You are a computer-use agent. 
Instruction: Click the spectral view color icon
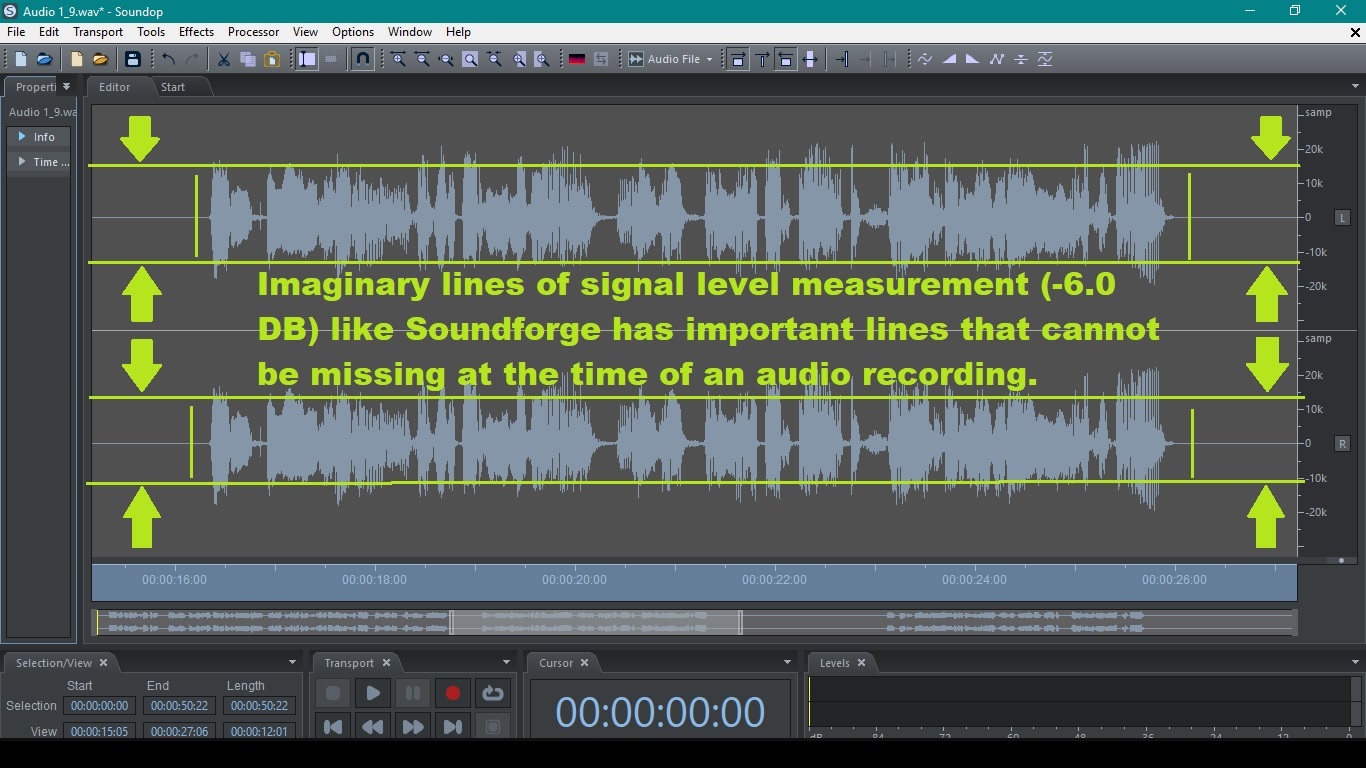click(577, 59)
